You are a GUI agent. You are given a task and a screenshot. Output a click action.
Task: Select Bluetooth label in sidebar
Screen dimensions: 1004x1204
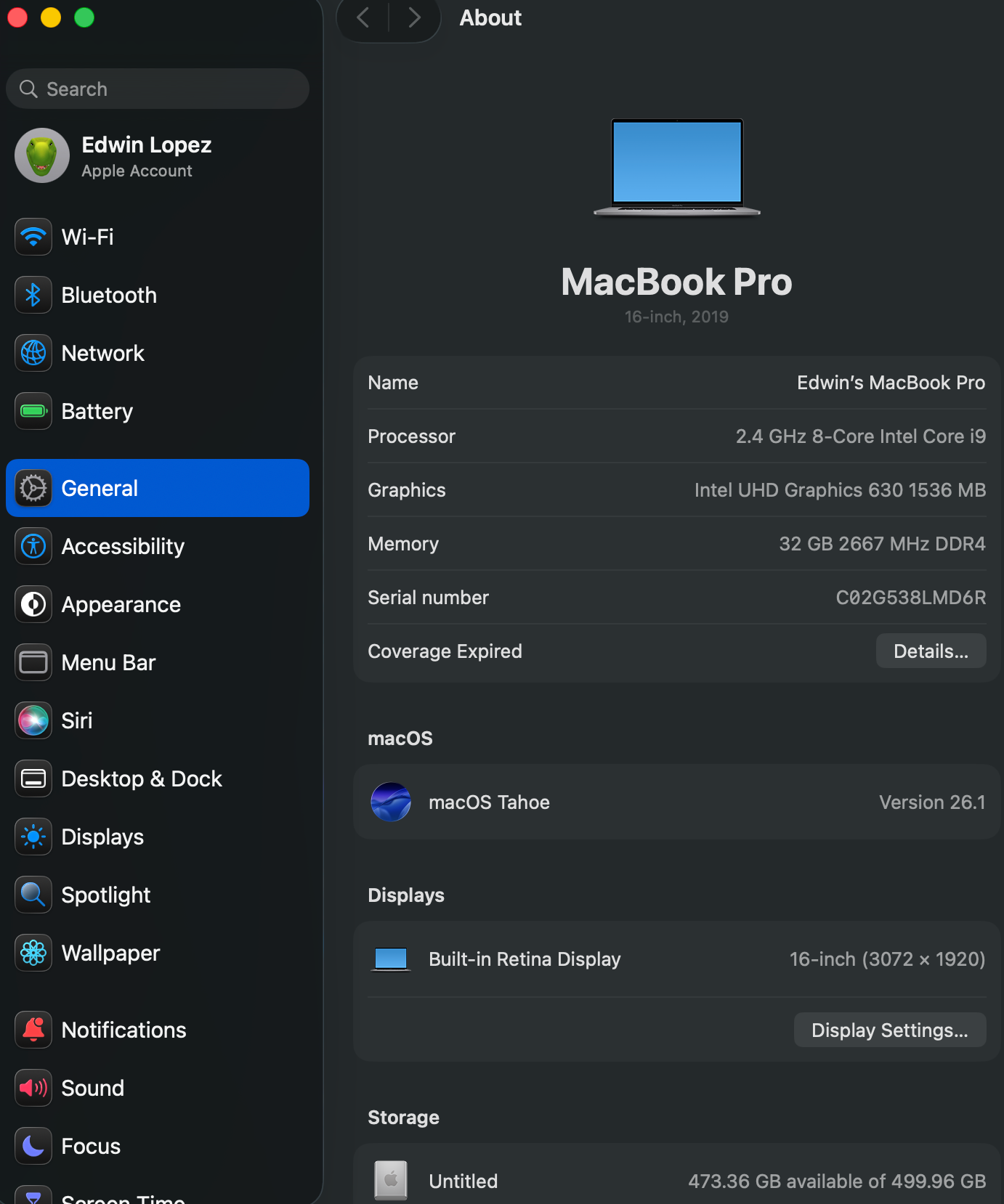point(109,295)
